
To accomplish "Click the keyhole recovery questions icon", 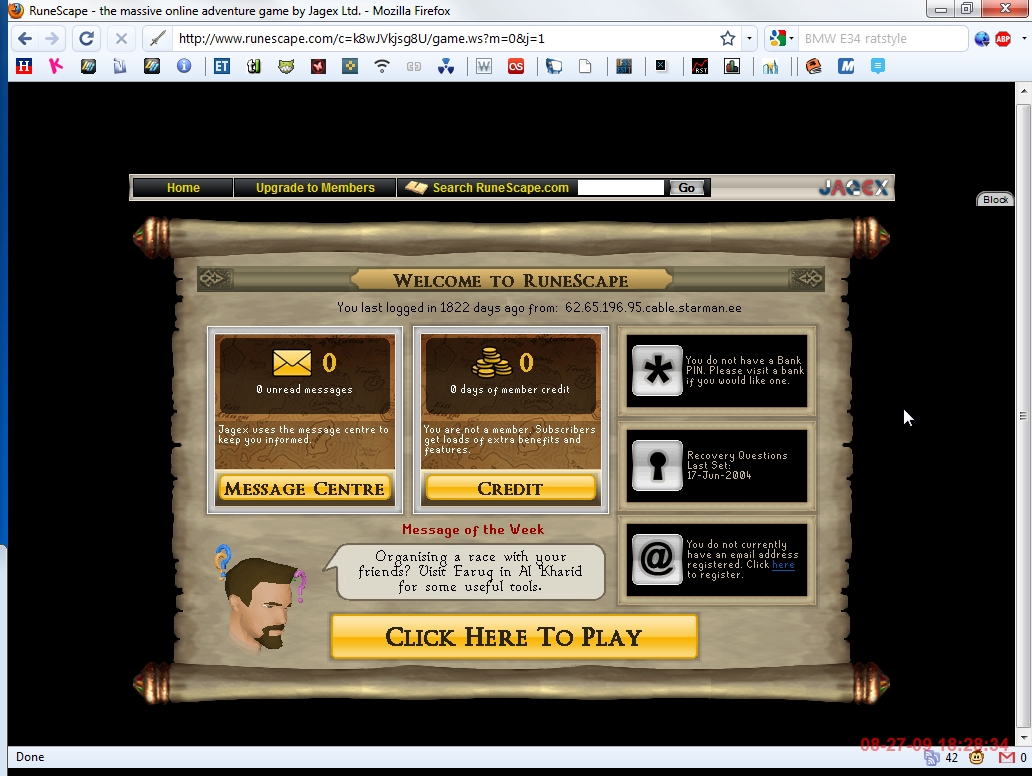I will click(657, 465).
